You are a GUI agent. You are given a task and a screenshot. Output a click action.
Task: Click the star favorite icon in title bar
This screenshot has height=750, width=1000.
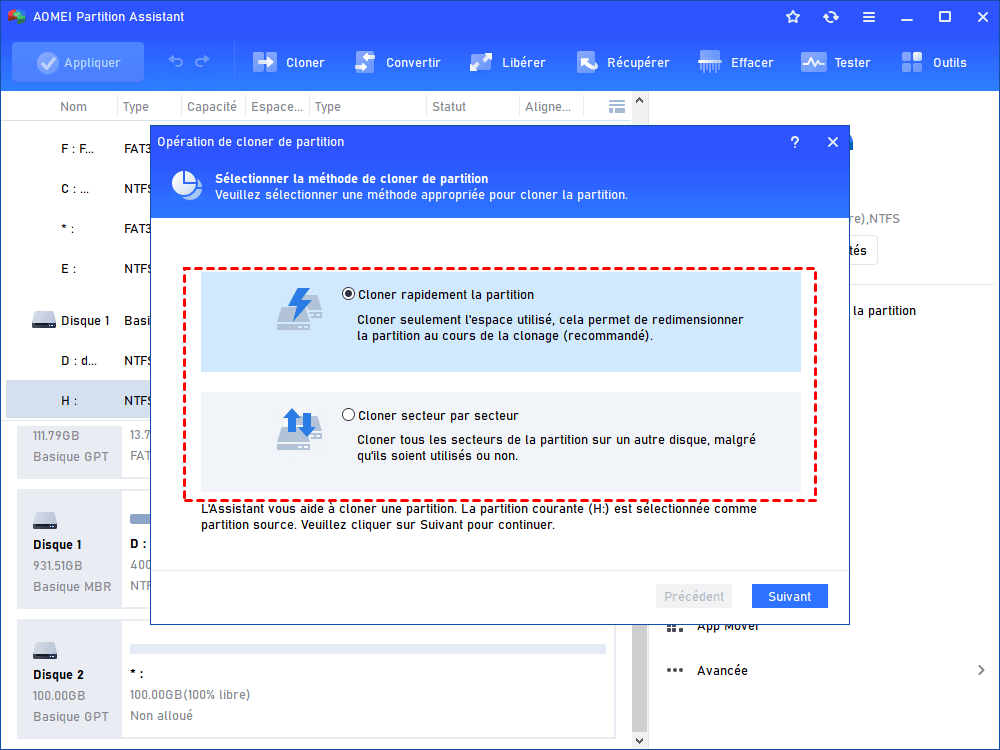pyautogui.click(x=793, y=17)
